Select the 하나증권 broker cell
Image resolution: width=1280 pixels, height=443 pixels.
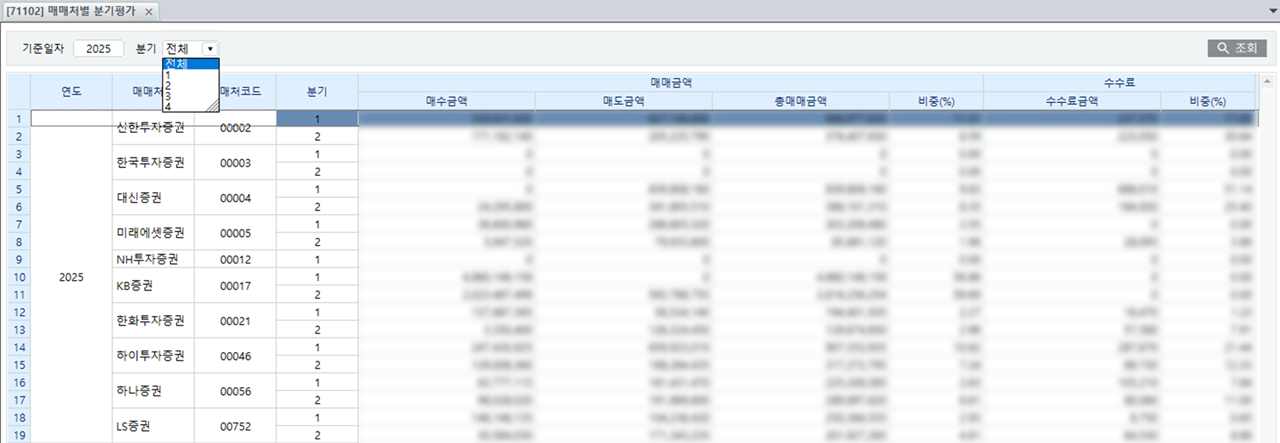(153, 392)
